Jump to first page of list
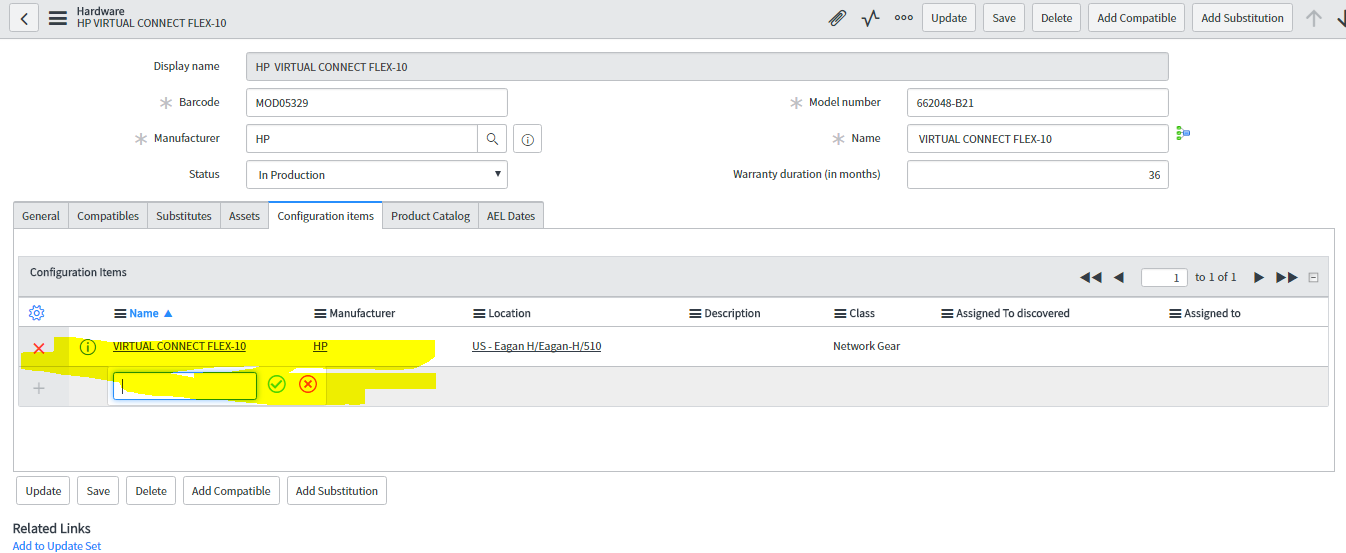 pos(1090,277)
